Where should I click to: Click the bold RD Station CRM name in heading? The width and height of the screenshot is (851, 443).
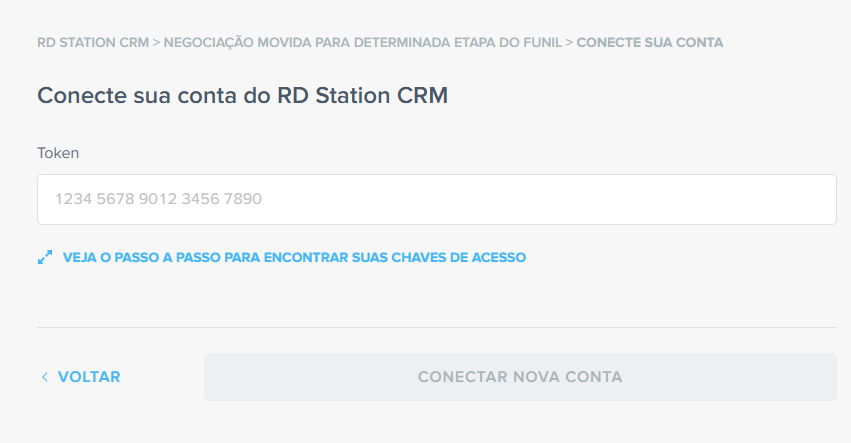[363, 96]
